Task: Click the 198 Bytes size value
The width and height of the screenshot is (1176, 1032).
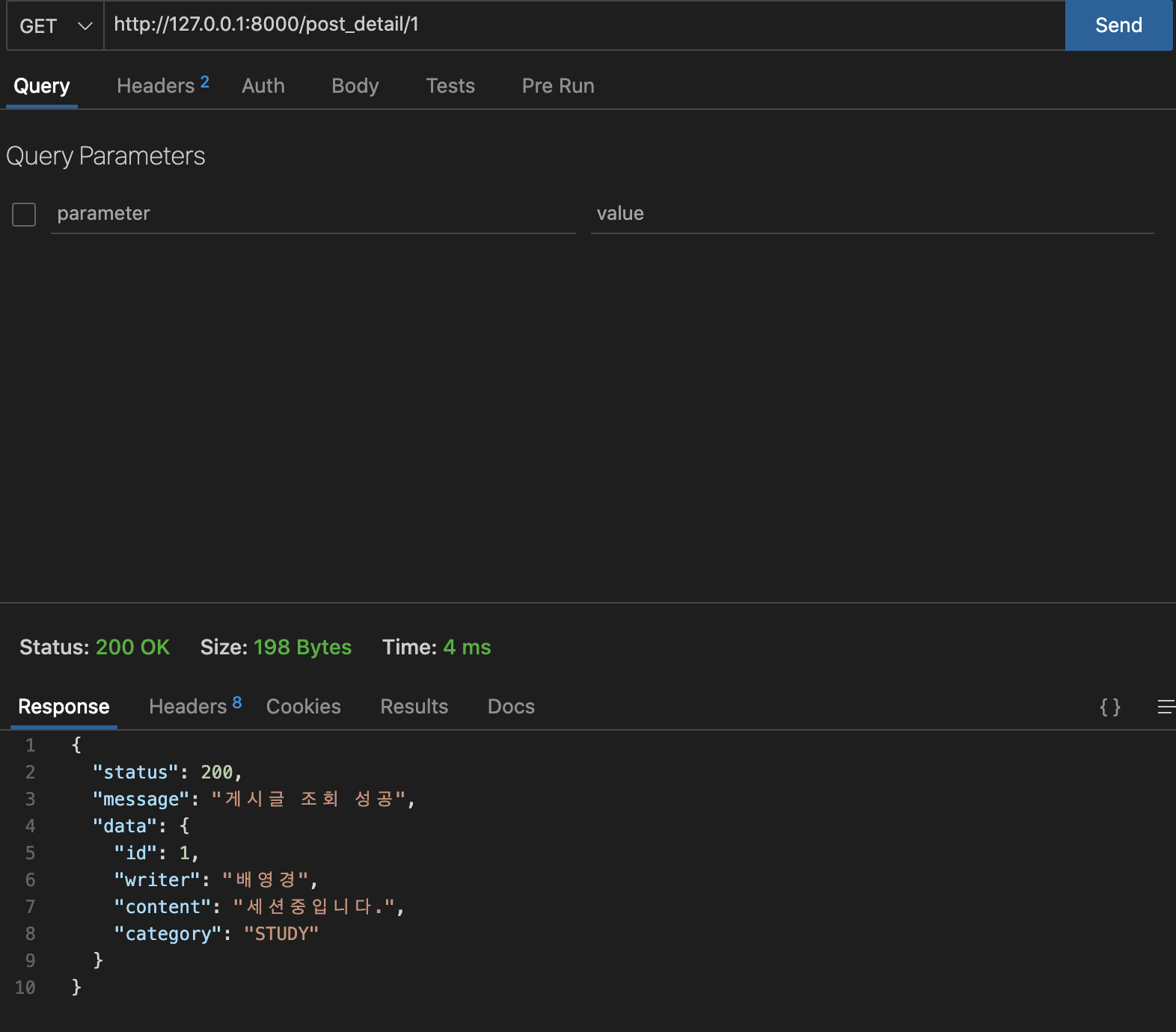Action: [302, 648]
